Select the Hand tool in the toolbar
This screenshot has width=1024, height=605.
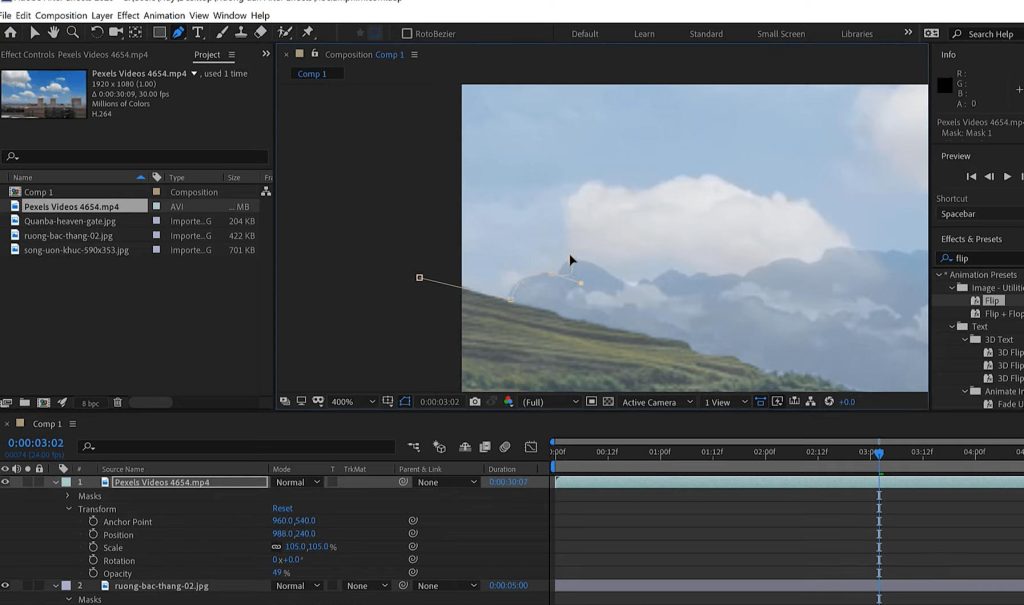click(53, 32)
